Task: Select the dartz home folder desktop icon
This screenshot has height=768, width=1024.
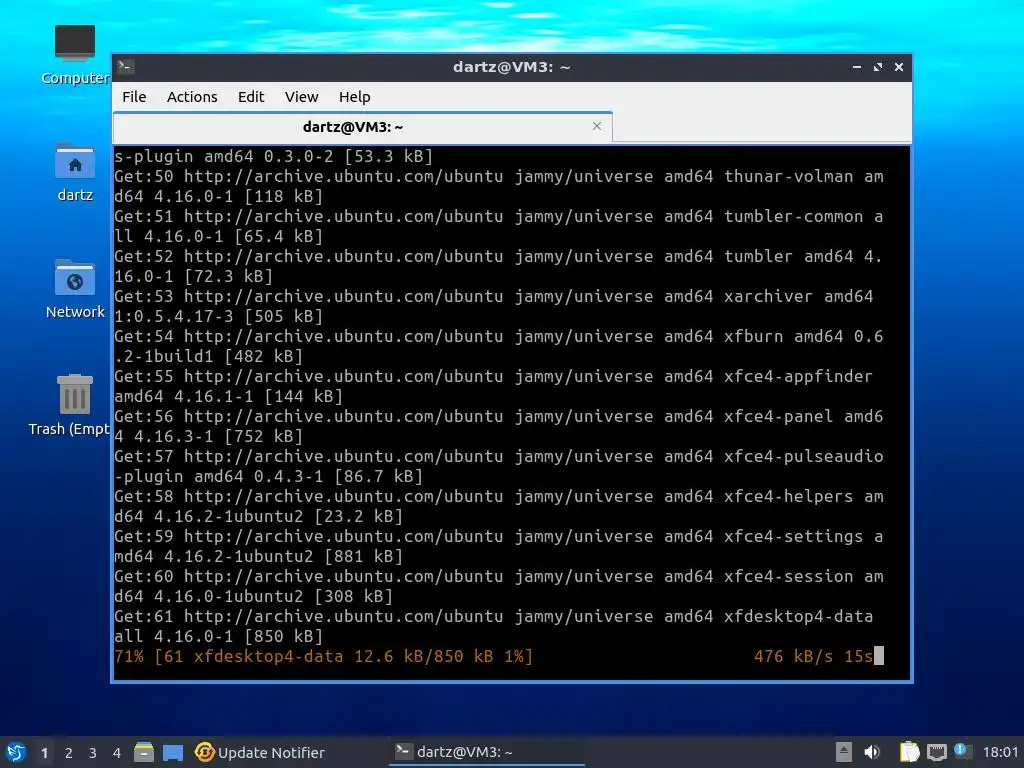Action: [75, 172]
